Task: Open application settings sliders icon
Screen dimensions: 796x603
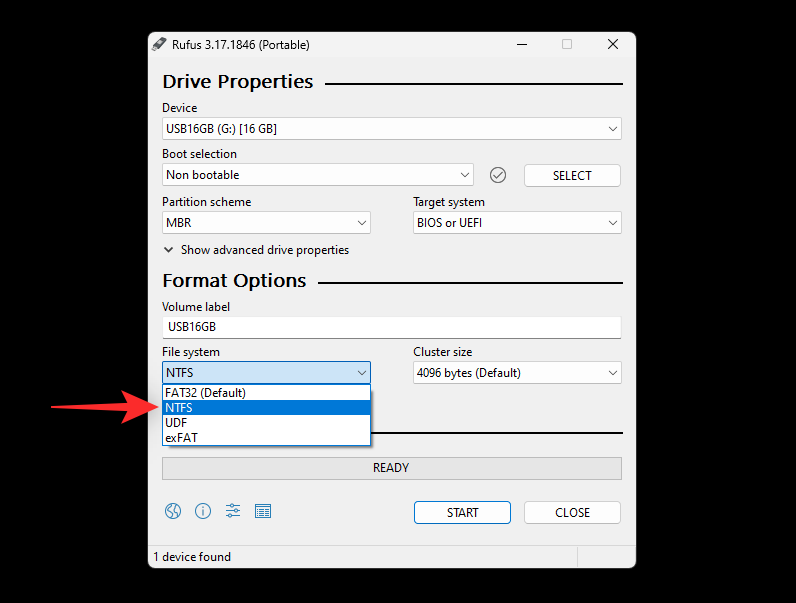Action: pos(233,511)
